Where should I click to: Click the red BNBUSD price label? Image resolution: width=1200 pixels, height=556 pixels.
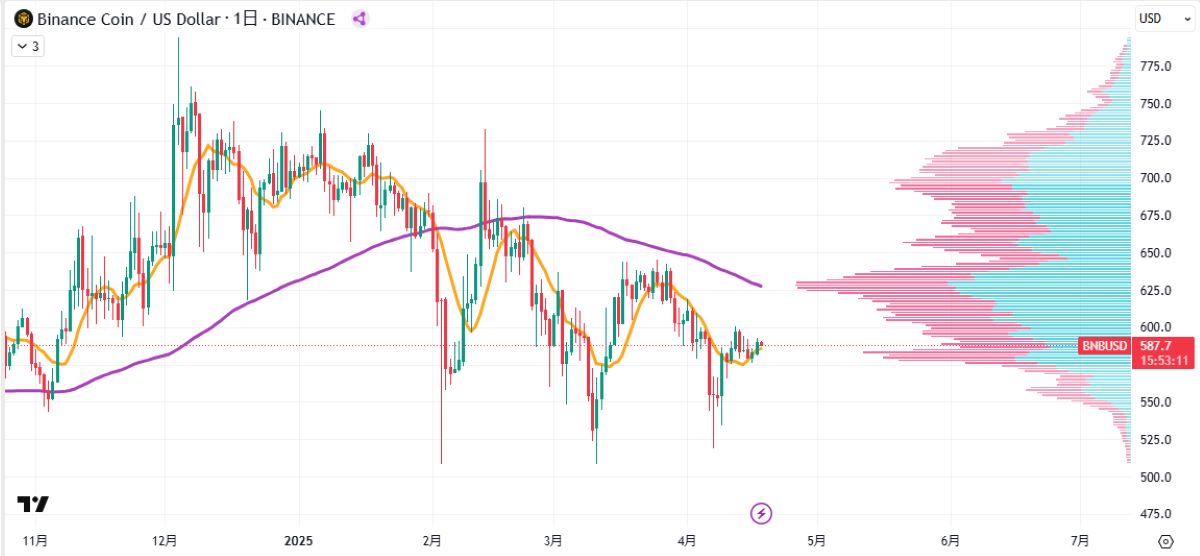coord(1104,346)
